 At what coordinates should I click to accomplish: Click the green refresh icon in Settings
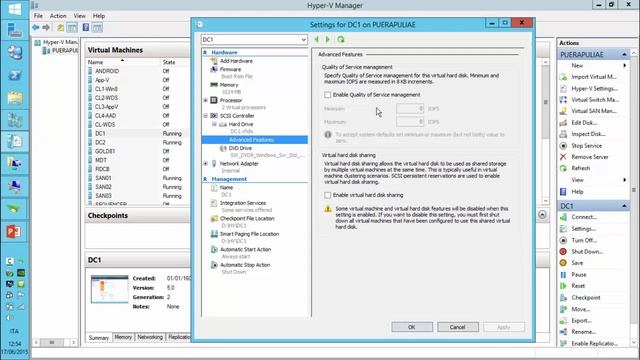pyautogui.click(x=341, y=40)
